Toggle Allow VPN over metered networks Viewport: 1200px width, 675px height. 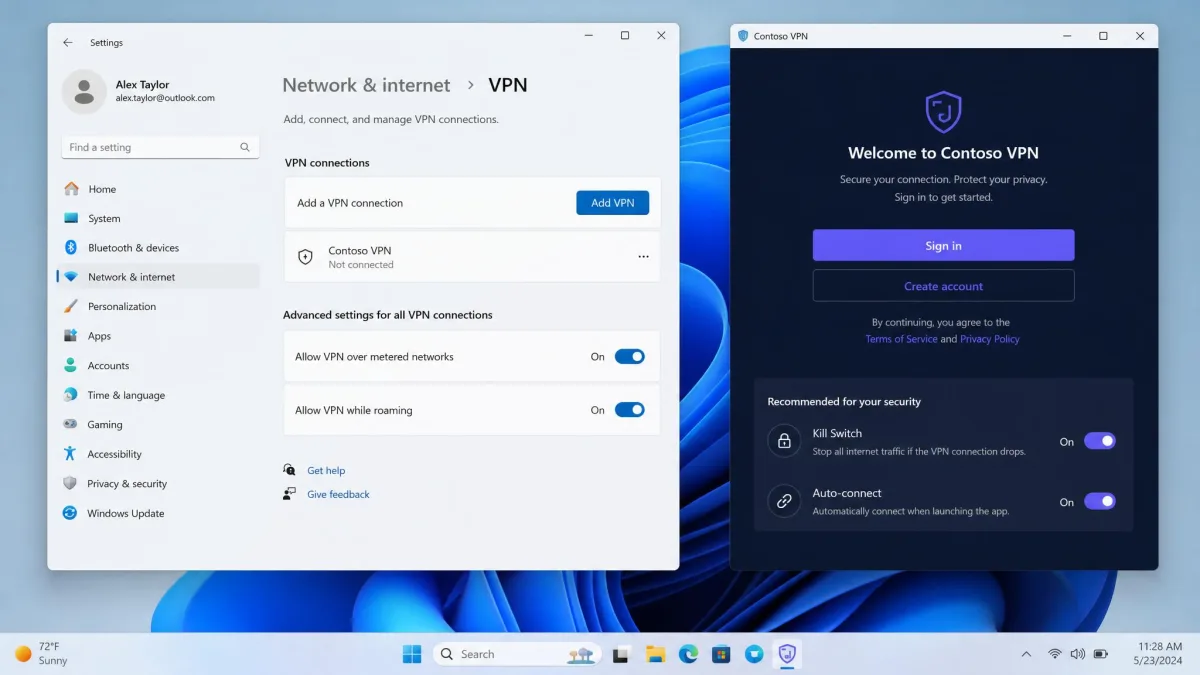(x=629, y=357)
